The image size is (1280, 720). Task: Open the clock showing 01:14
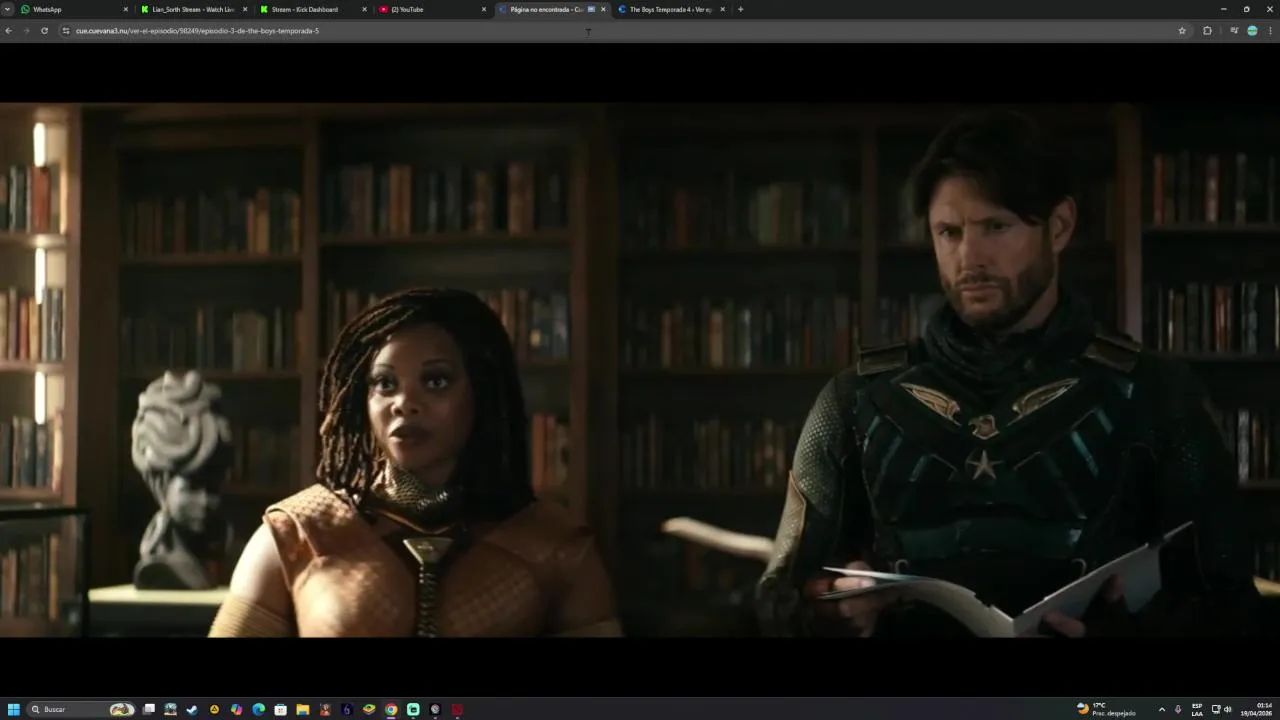(1257, 709)
